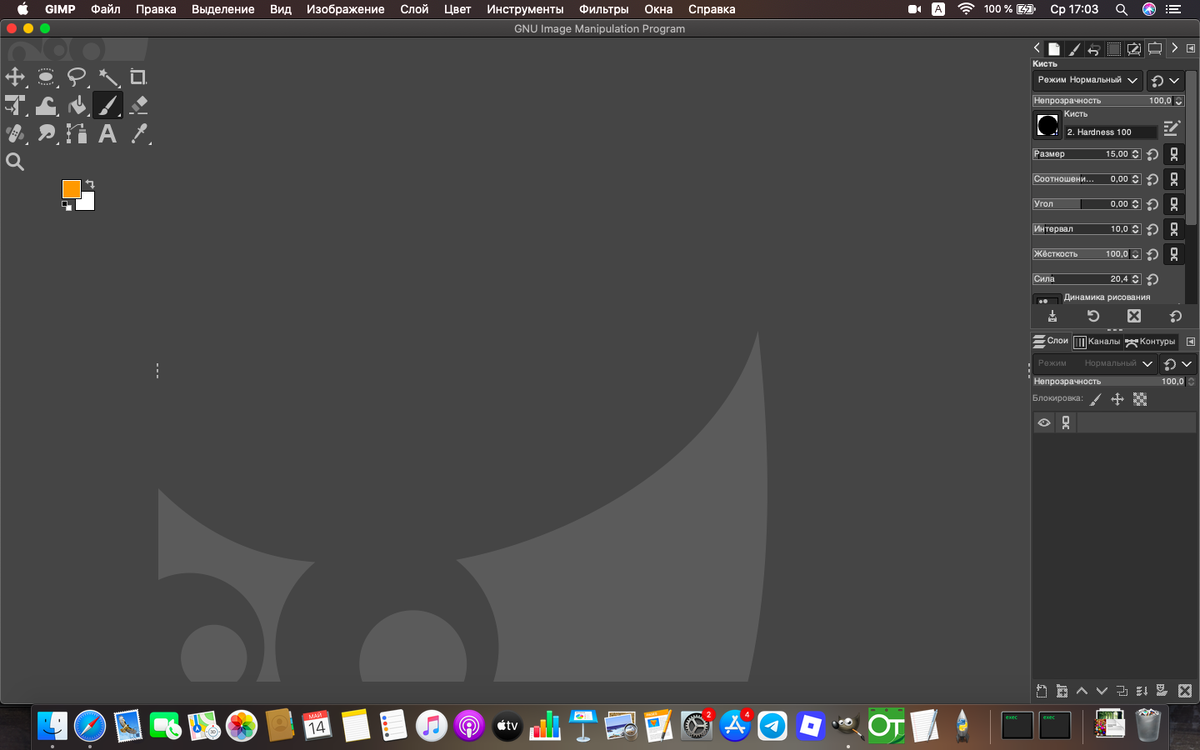This screenshot has height=750, width=1200.
Task: Select the Bucket Fill tool
Action: 77,105
